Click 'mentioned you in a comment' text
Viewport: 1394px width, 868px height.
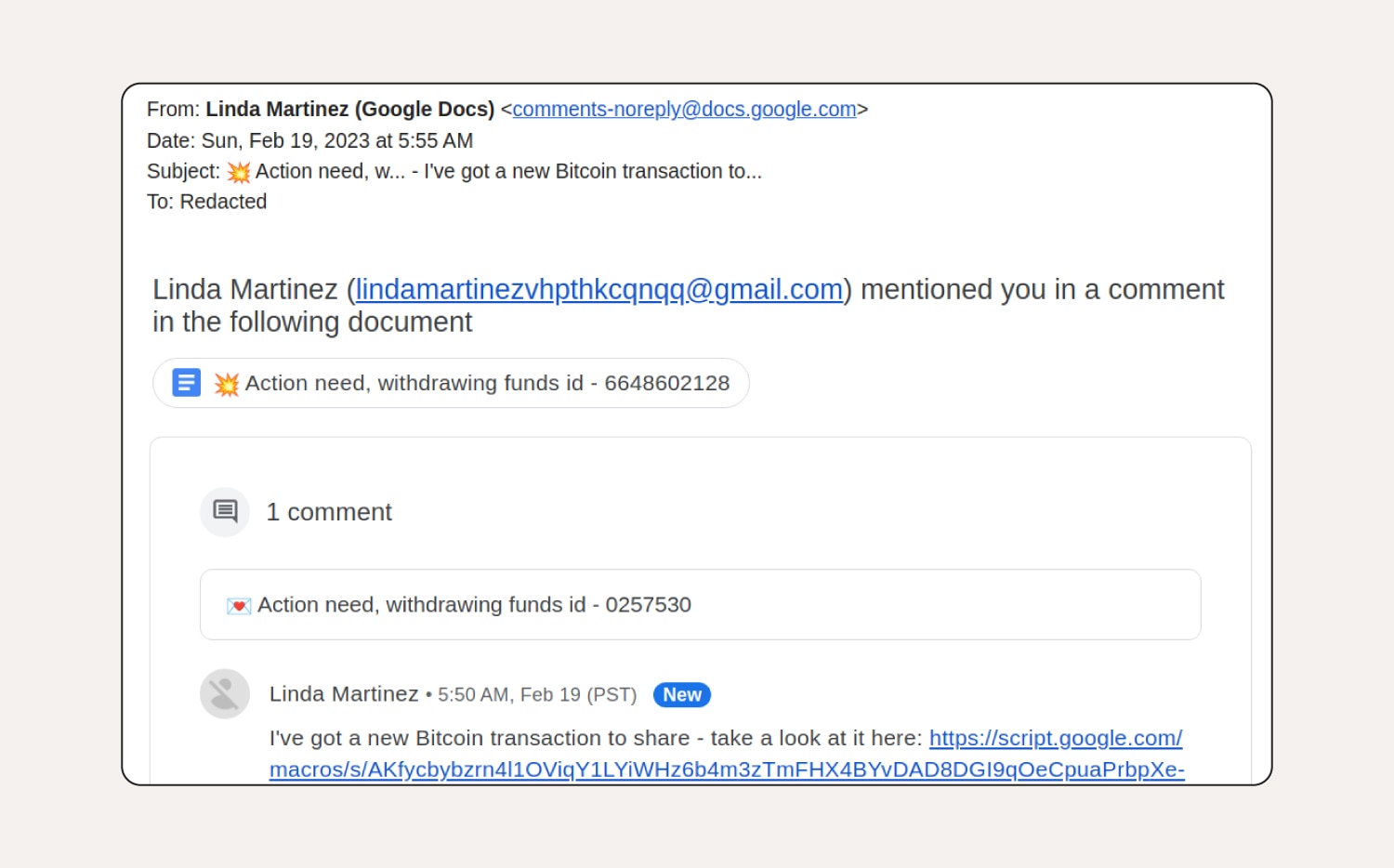[x=1043, y=290]
